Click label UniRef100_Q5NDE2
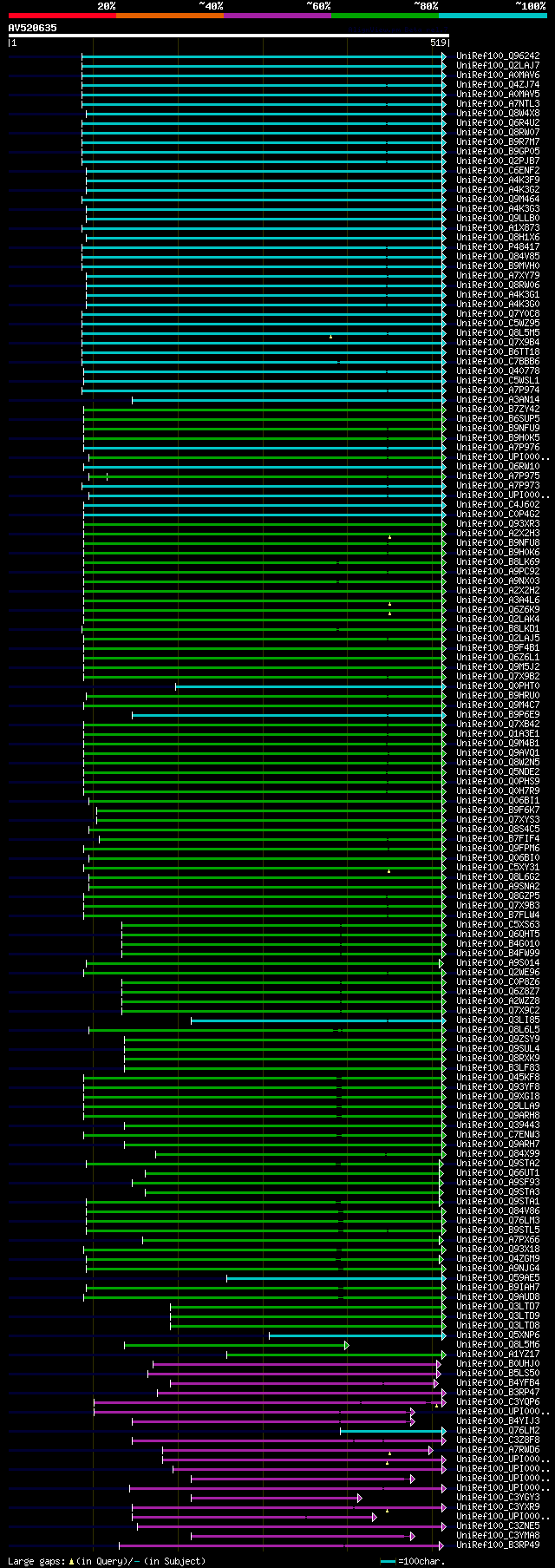555x1568 pixels. click(x=498, y=772)
